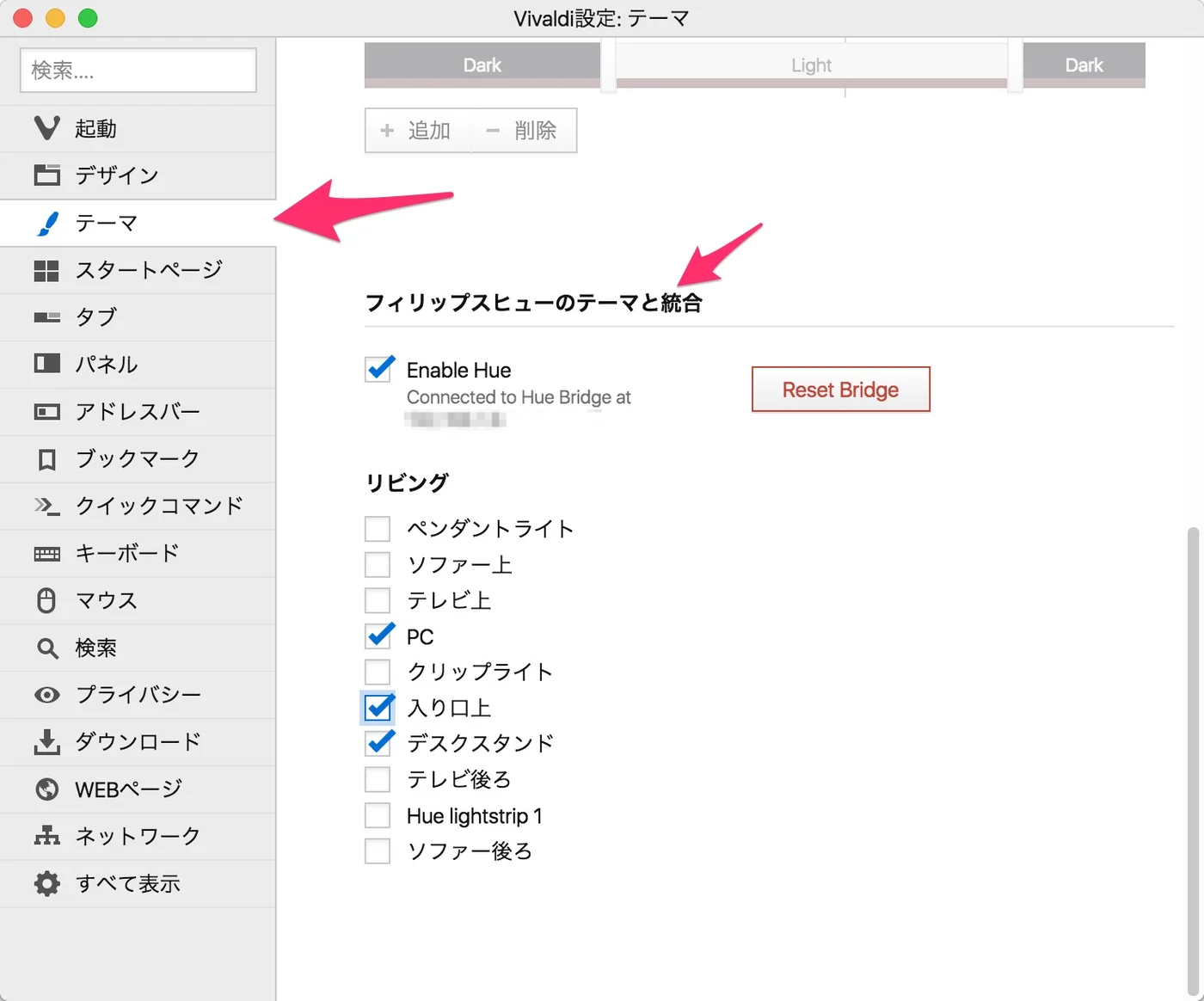Uncheck the デスクスタンド light checkbox

pos(378,743)
